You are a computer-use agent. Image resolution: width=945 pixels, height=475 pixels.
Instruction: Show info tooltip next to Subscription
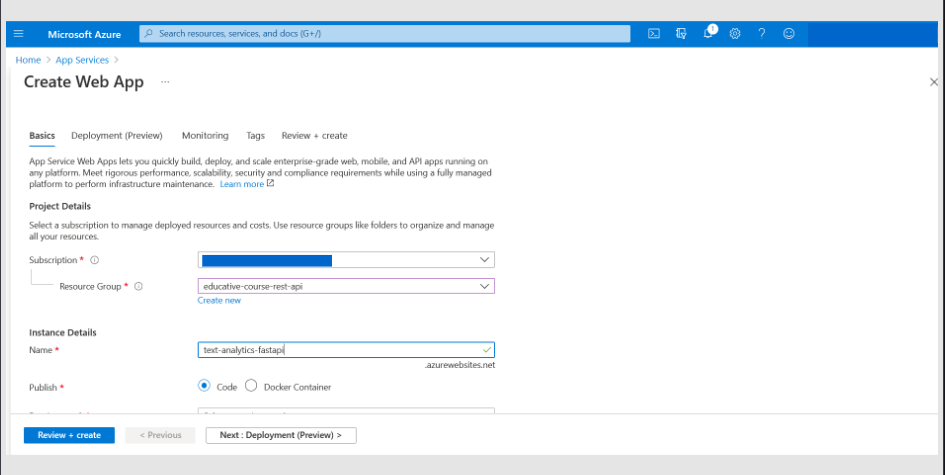(x=95, y=260)
